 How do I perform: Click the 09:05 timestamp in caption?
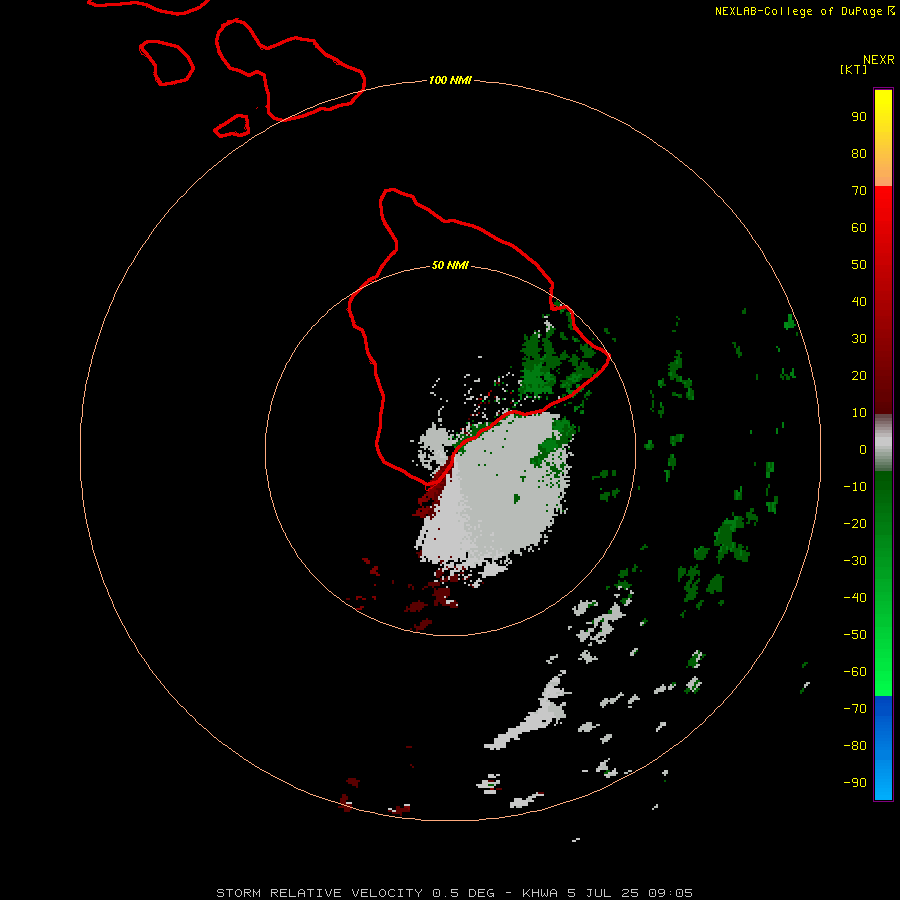pyautogui.click(x=670, y=893)
